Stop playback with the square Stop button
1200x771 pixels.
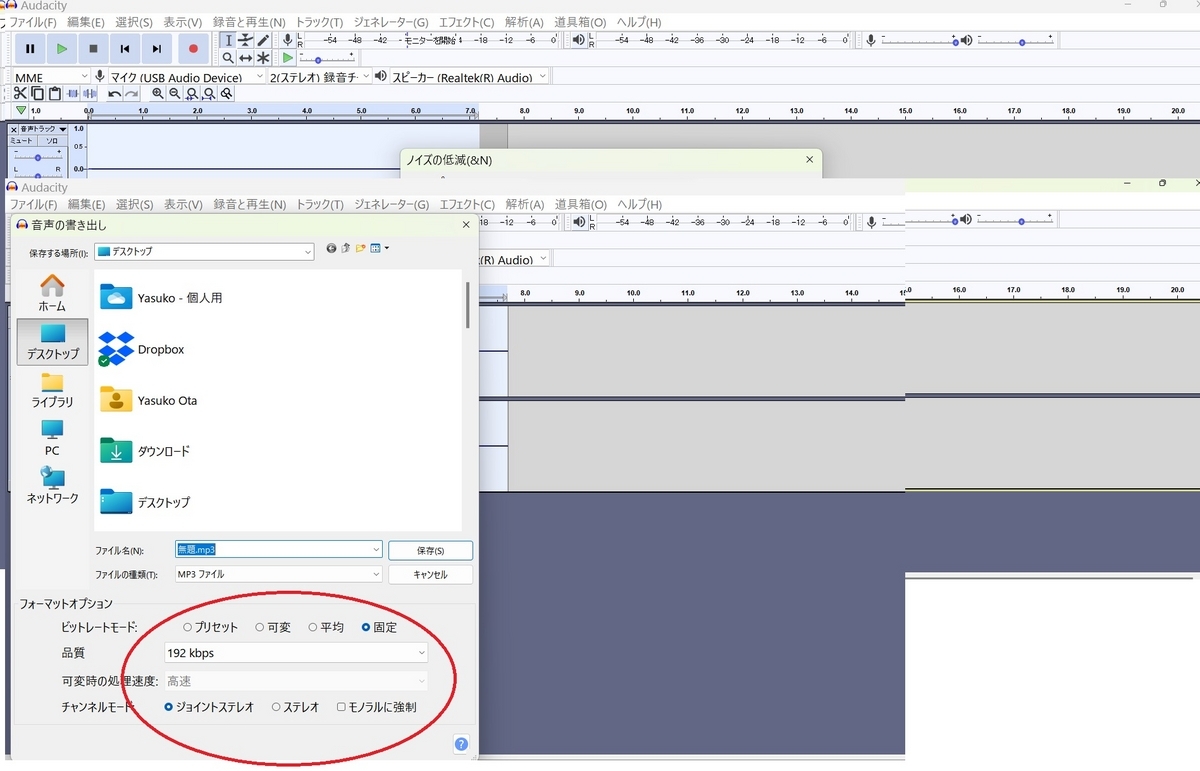(93, 48)
